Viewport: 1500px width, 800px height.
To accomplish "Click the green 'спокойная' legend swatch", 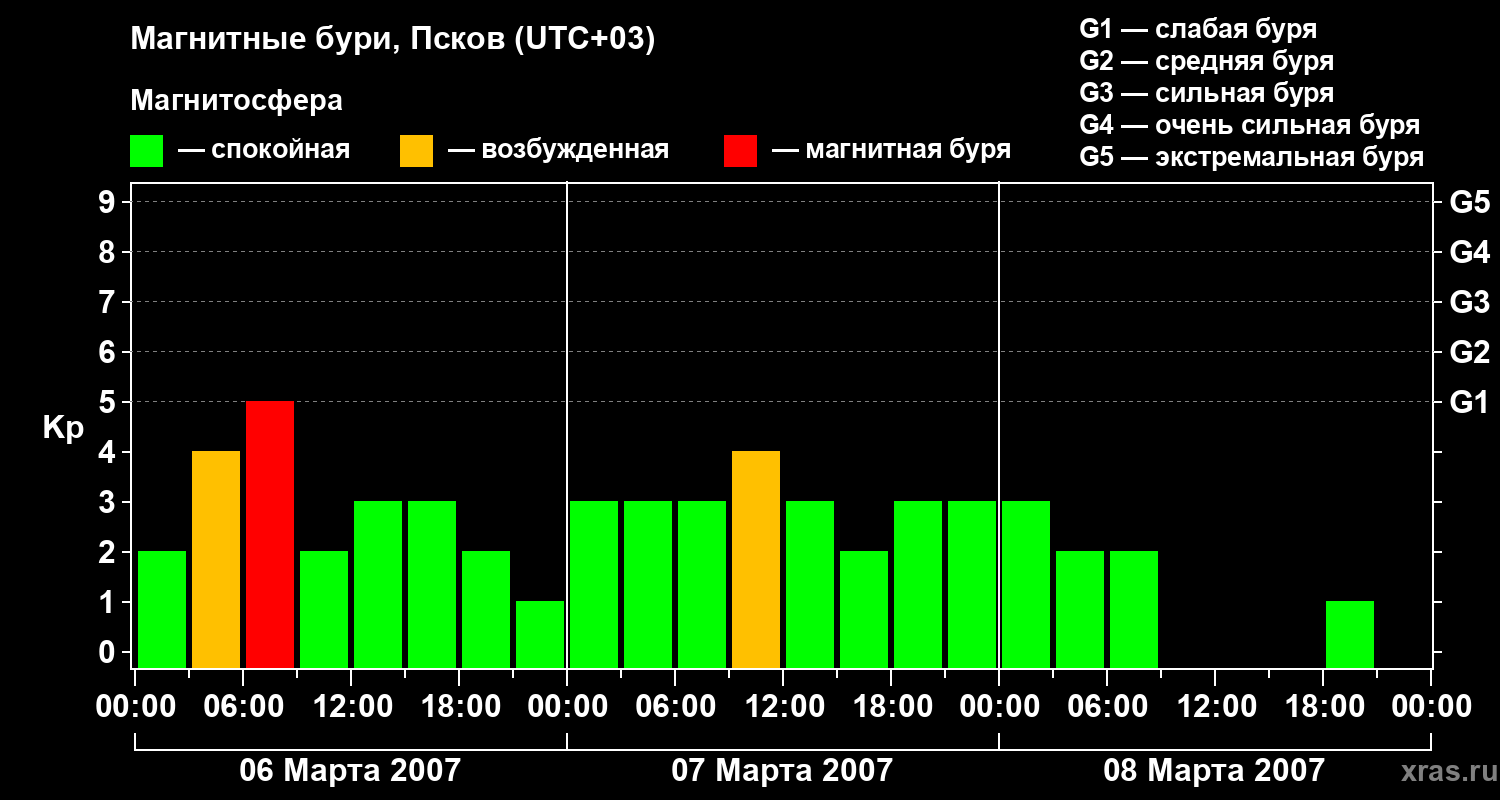I will click(x=147, y=151).
